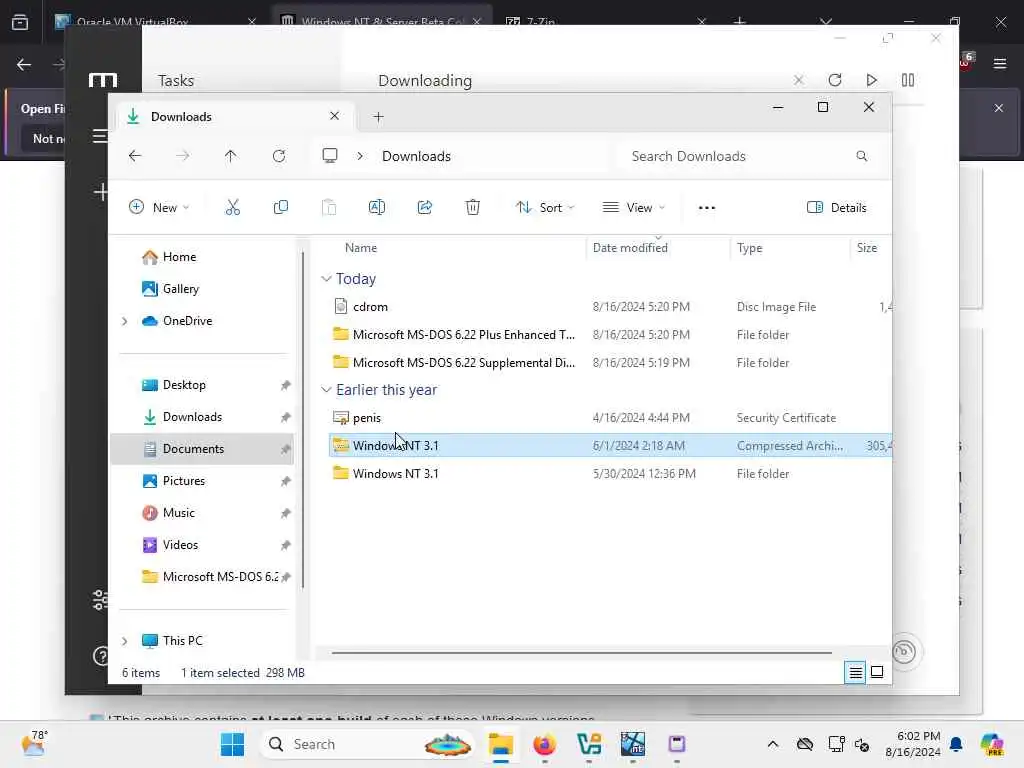This screenshot has width=1024, height=768.
Task: Go back in the browser window
Action: (x=24, y=64)
